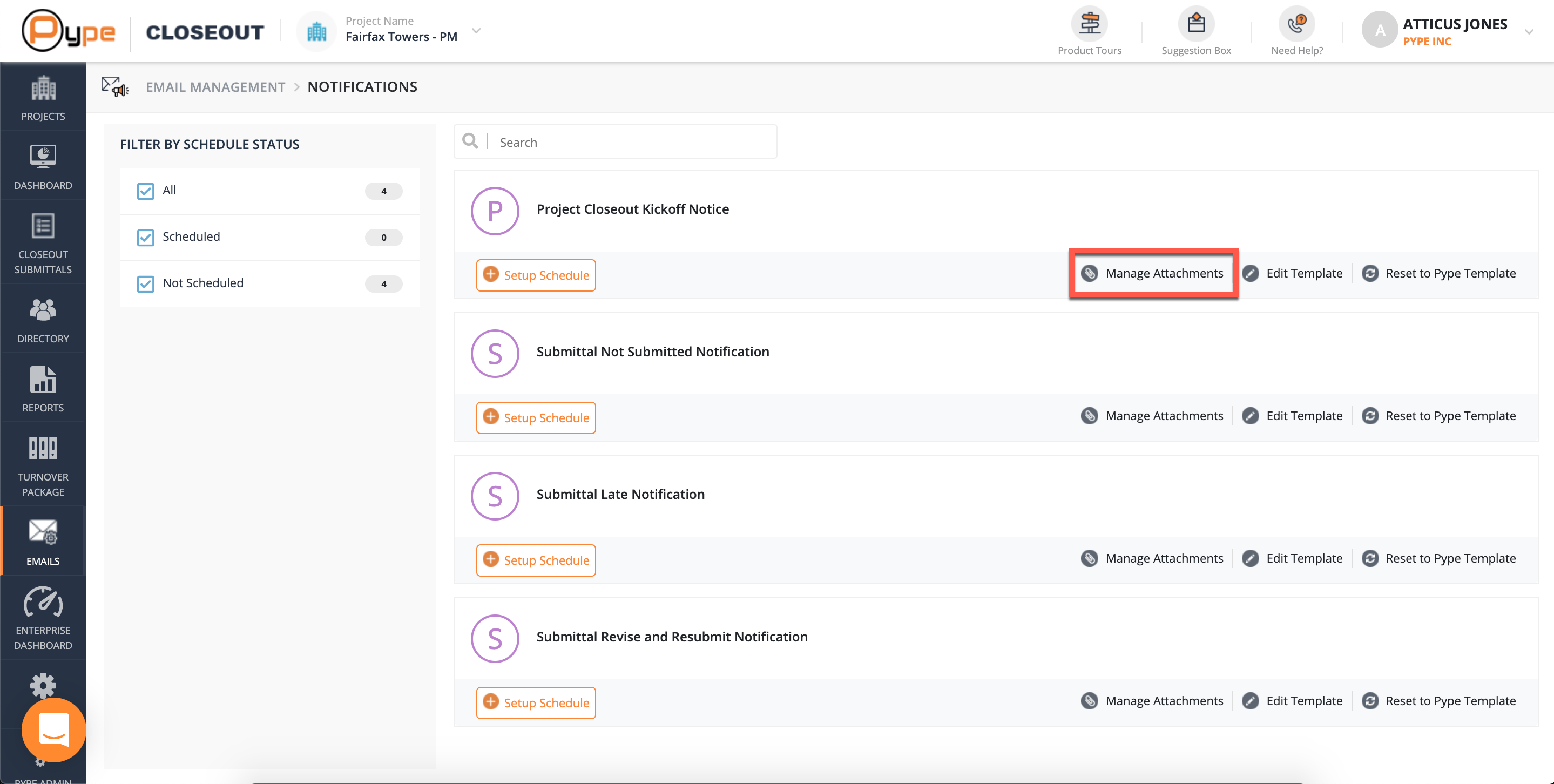Expand the Project Name dropdown arrow
This screenshot has width=1554, height=784.
click(476, 30)
